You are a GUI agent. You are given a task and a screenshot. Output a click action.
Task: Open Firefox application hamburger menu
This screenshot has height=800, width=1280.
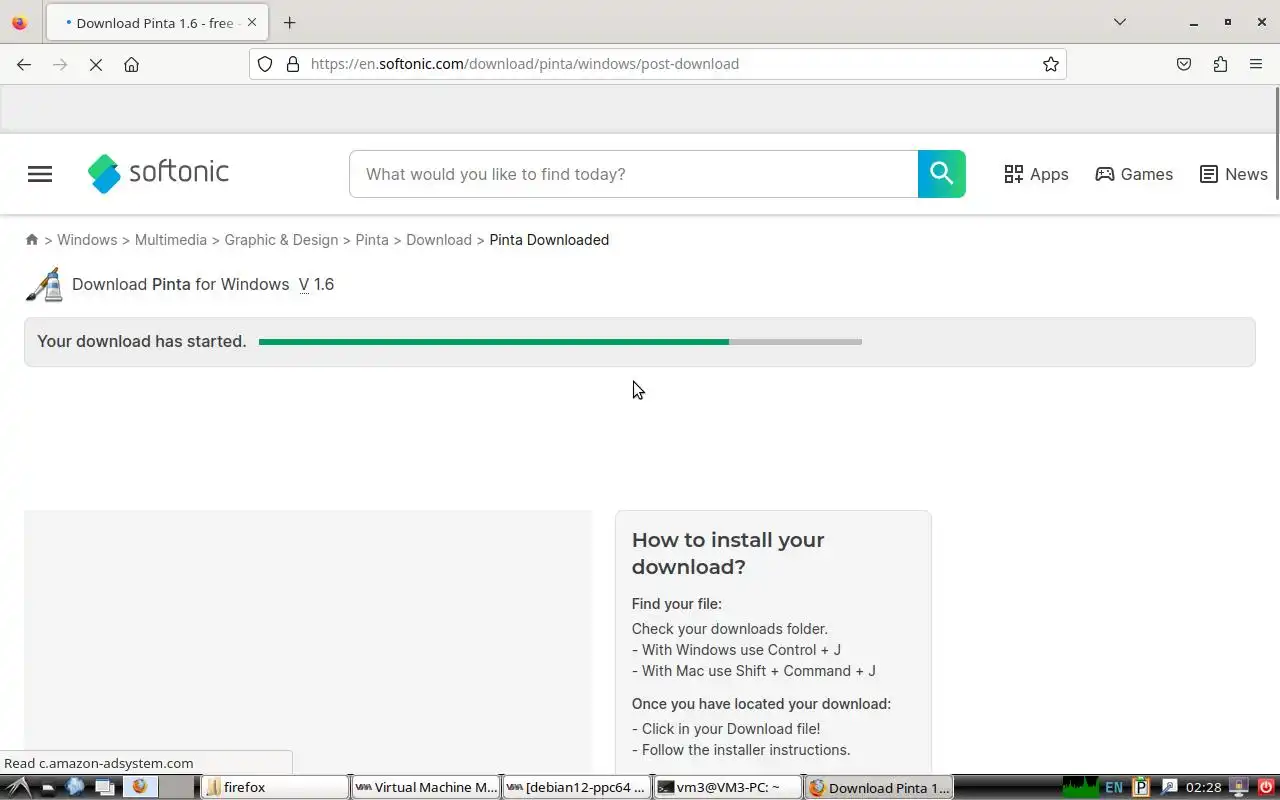(x=1256, y=64)
